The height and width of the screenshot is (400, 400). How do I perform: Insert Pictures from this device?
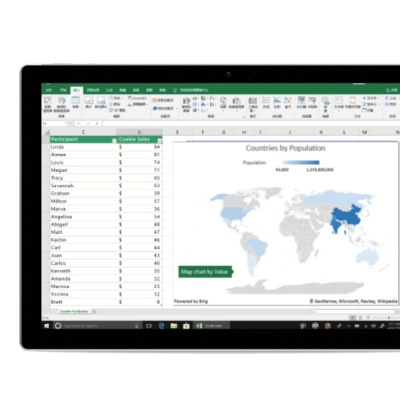(x=89, y=103)
